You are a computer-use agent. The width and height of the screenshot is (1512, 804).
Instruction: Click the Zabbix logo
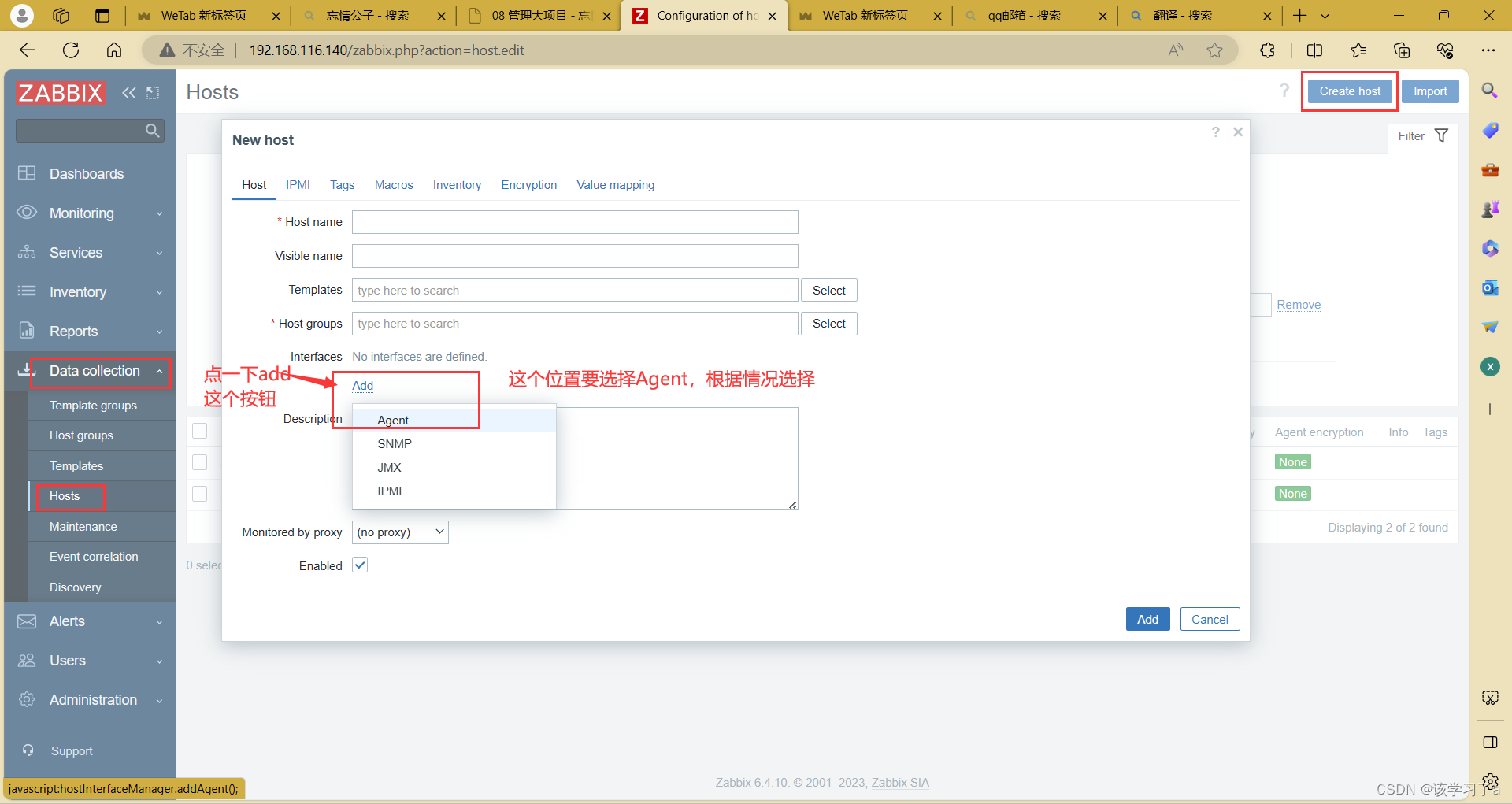(x=61, y=93)
